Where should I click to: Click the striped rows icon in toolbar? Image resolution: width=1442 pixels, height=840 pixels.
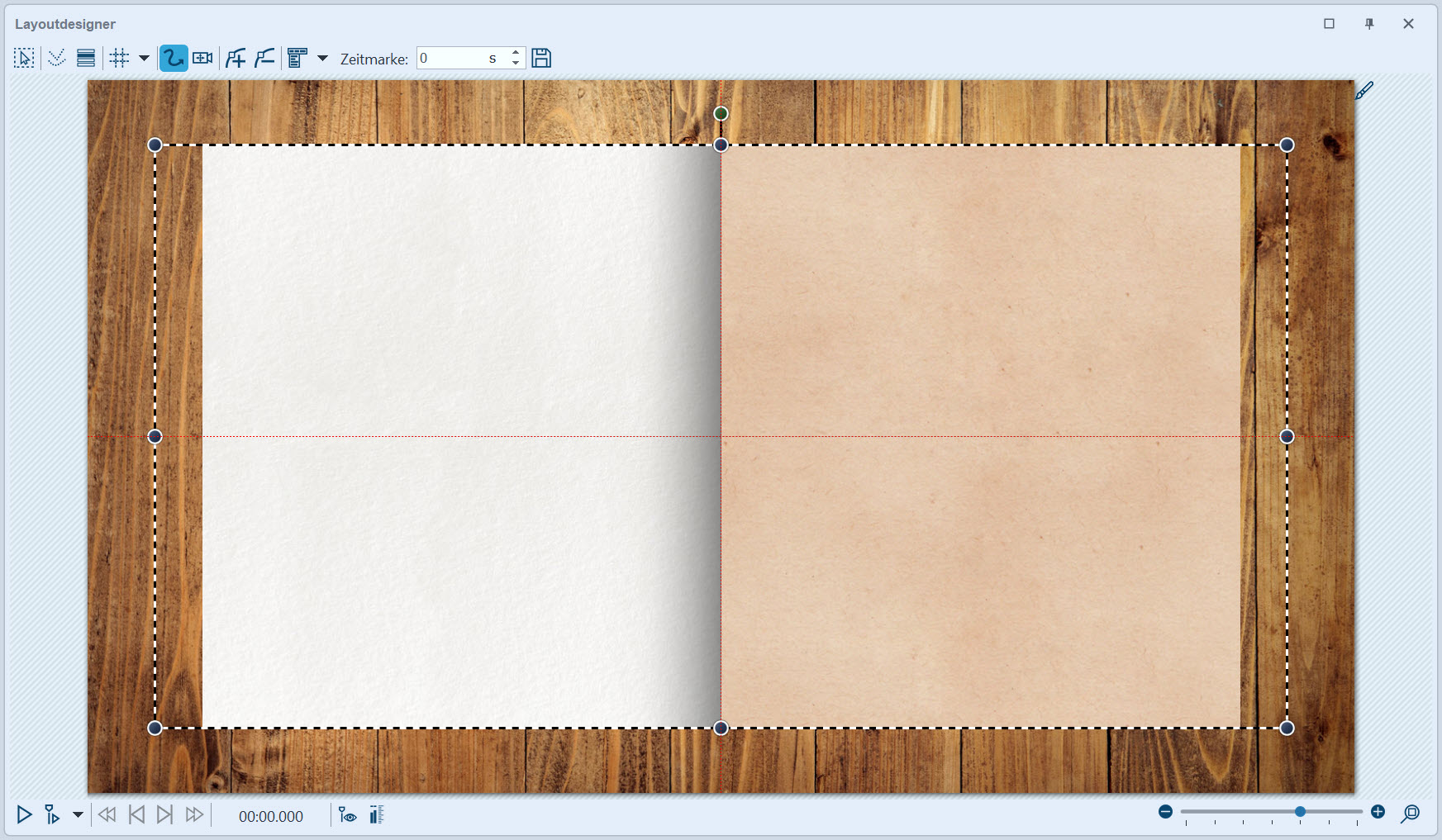pos(85,58)
